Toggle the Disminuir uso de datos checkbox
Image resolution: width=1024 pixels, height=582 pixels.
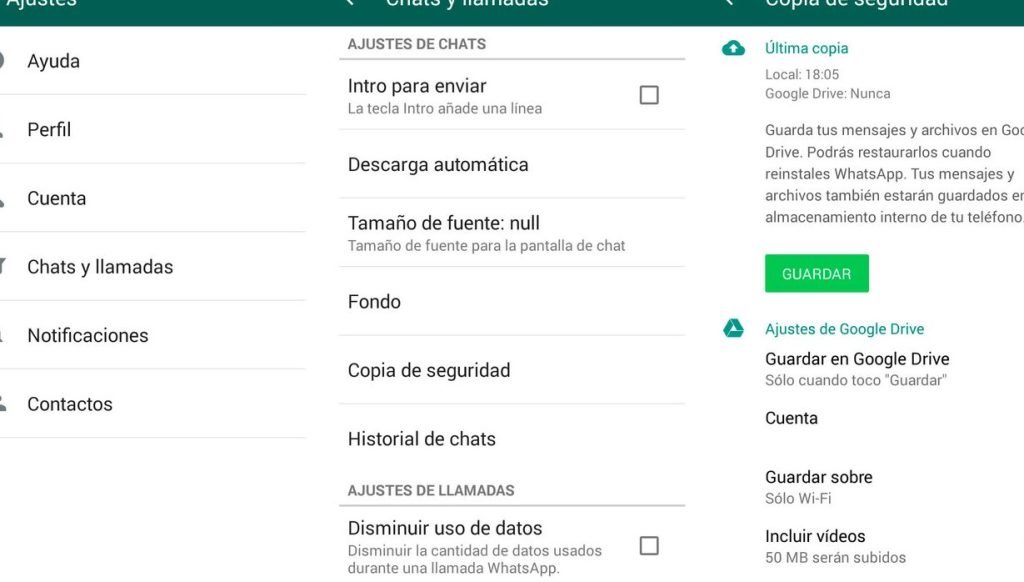[649, 545]
